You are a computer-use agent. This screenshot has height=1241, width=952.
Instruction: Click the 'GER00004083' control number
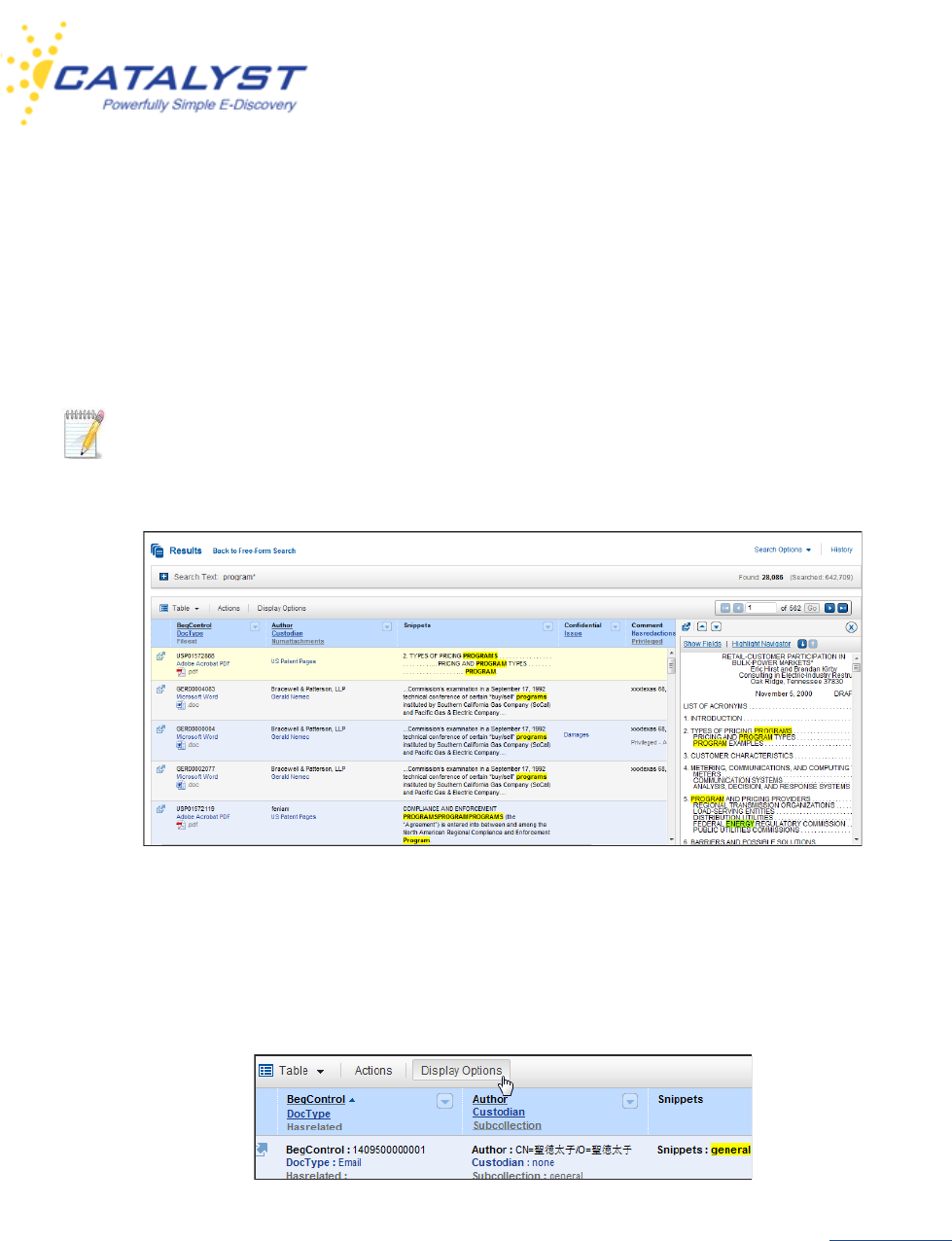point(195,689)
